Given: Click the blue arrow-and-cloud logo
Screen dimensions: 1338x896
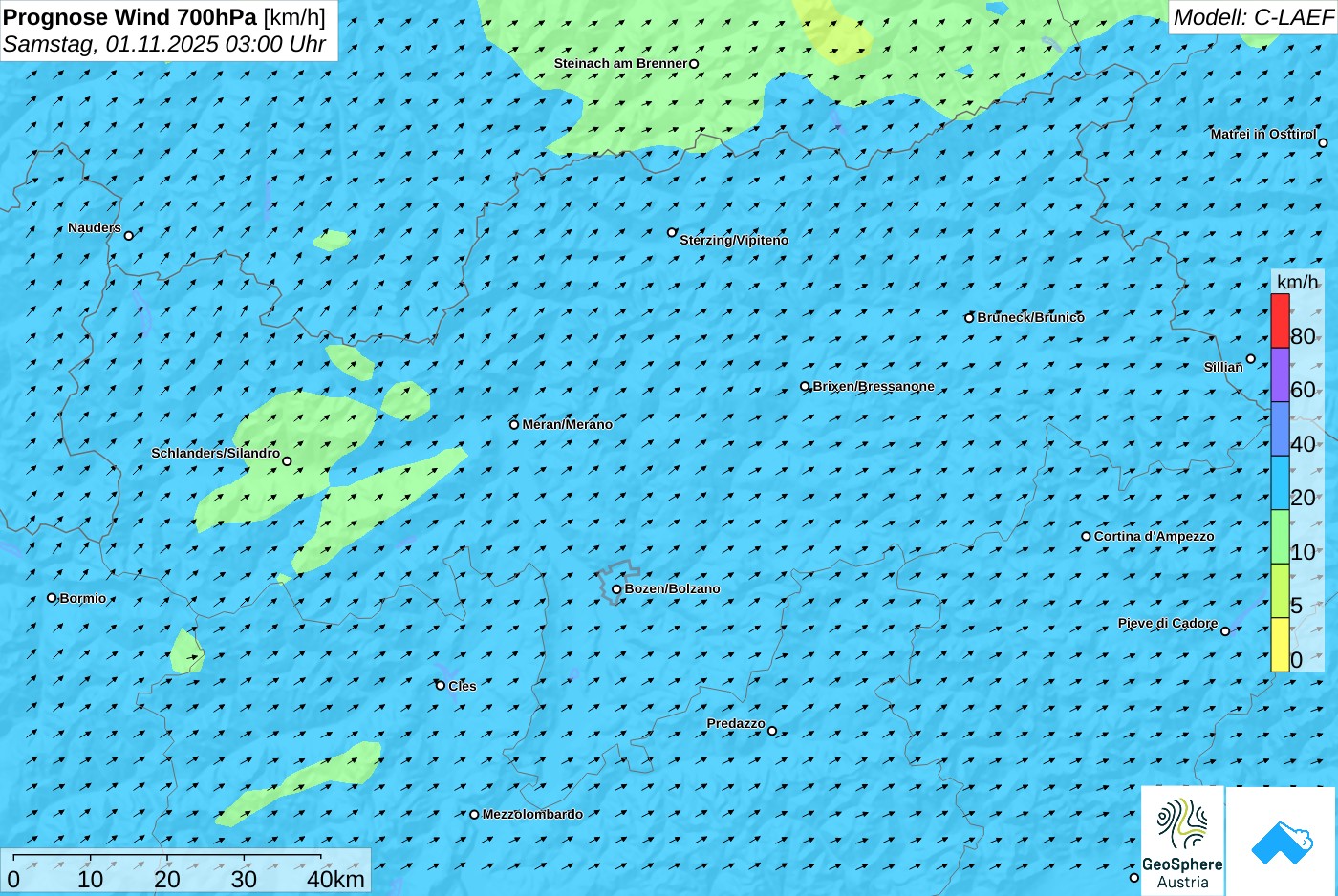Looking at the screenshot, I should (1281, 842).
